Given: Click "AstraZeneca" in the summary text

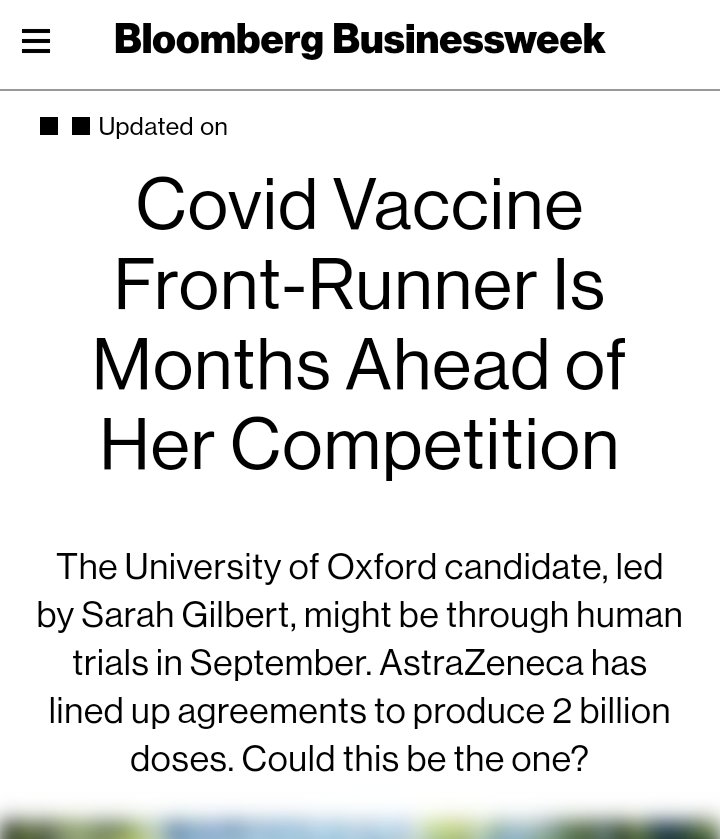Looking at the screenshot, I should [481, 662].
